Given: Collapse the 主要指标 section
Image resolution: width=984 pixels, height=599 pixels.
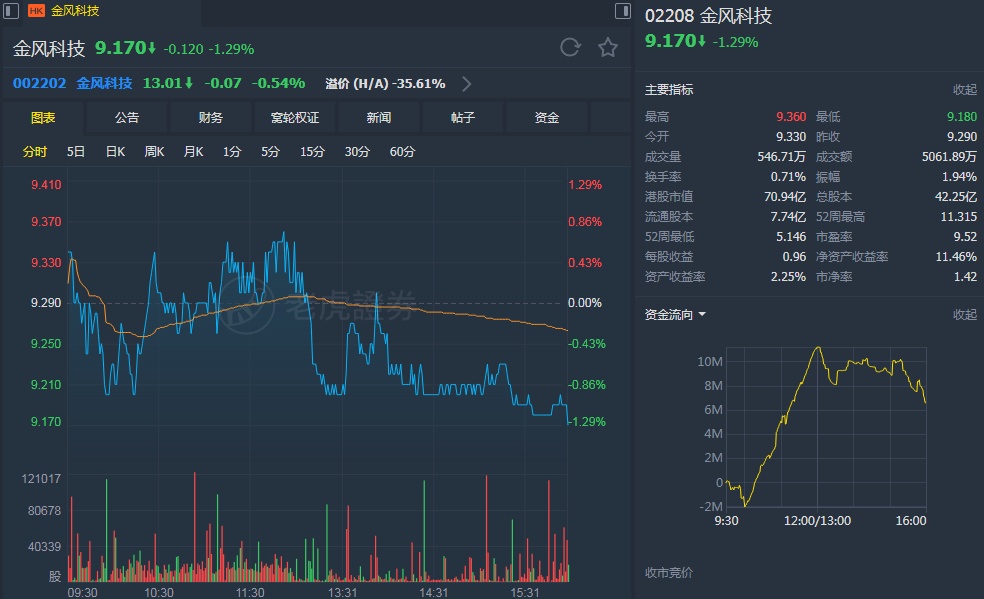Looking at the screenshot, I should tap(964, 90).
